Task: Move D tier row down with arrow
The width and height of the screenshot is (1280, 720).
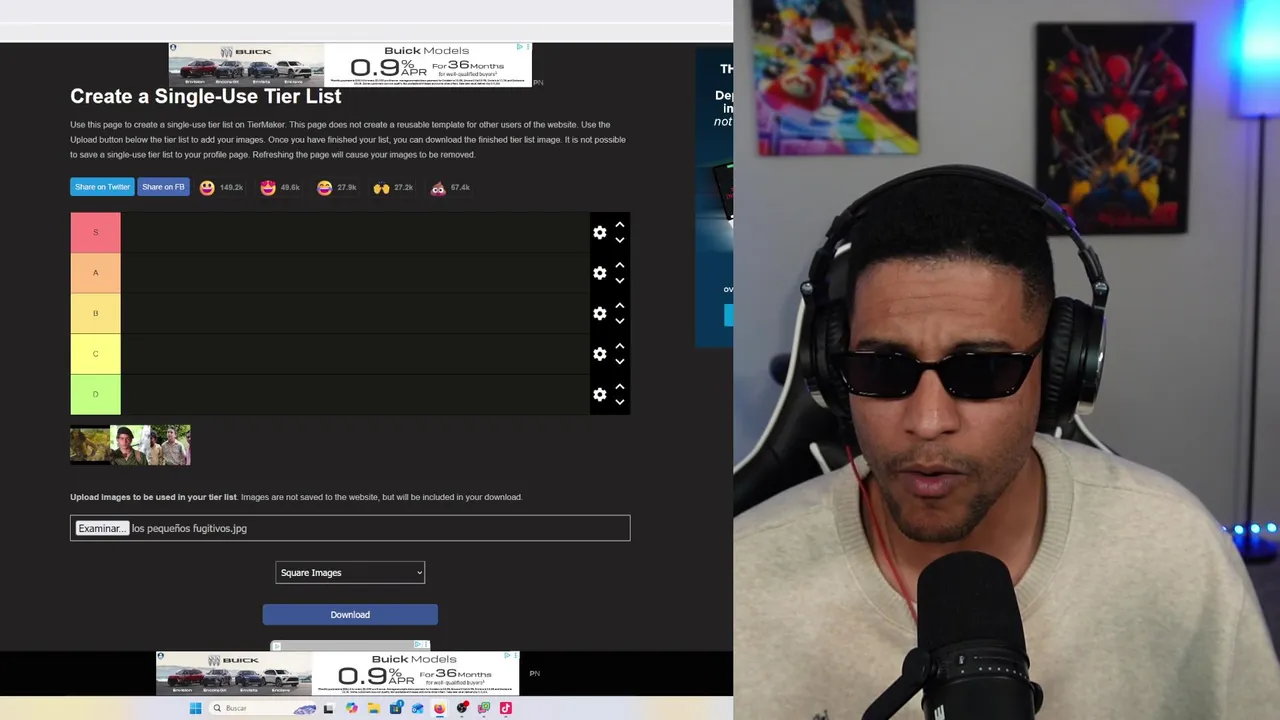Action: (x=620, y=402)
